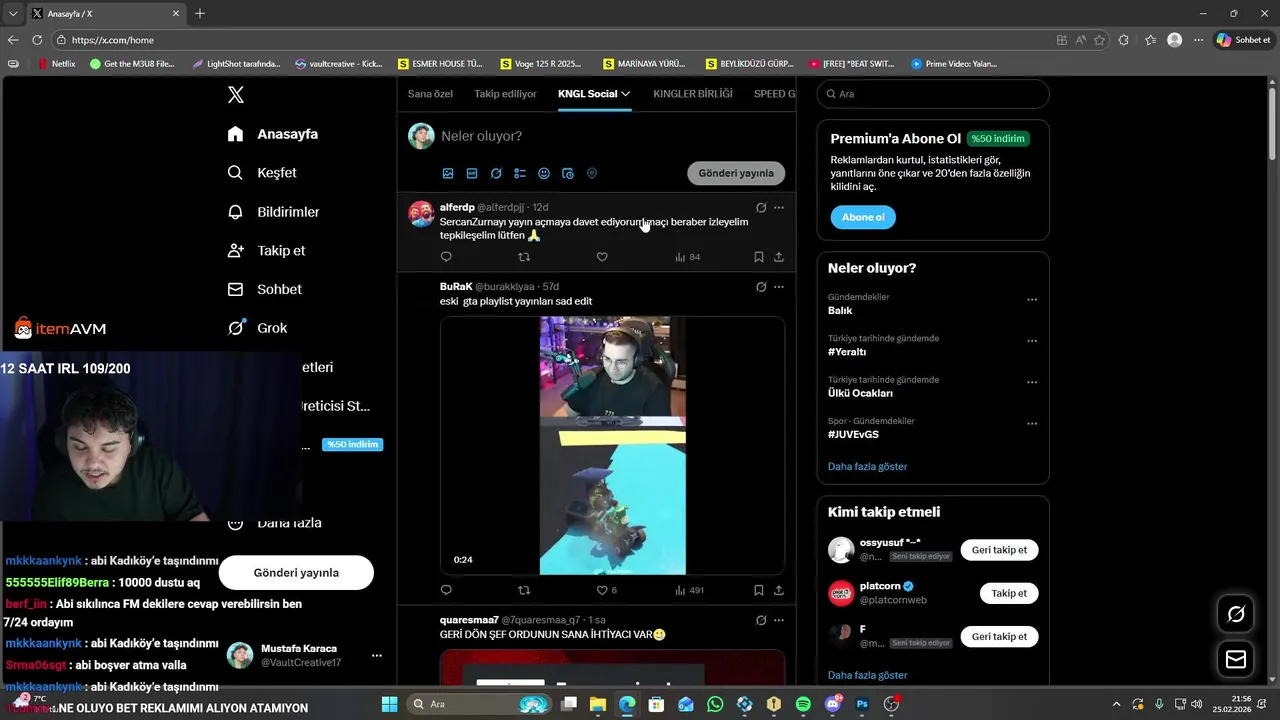The width and height of the screenshot is (1280, 720).
Task: Click the composer Gönderi yayınla button
Action: tap(736, 173)
